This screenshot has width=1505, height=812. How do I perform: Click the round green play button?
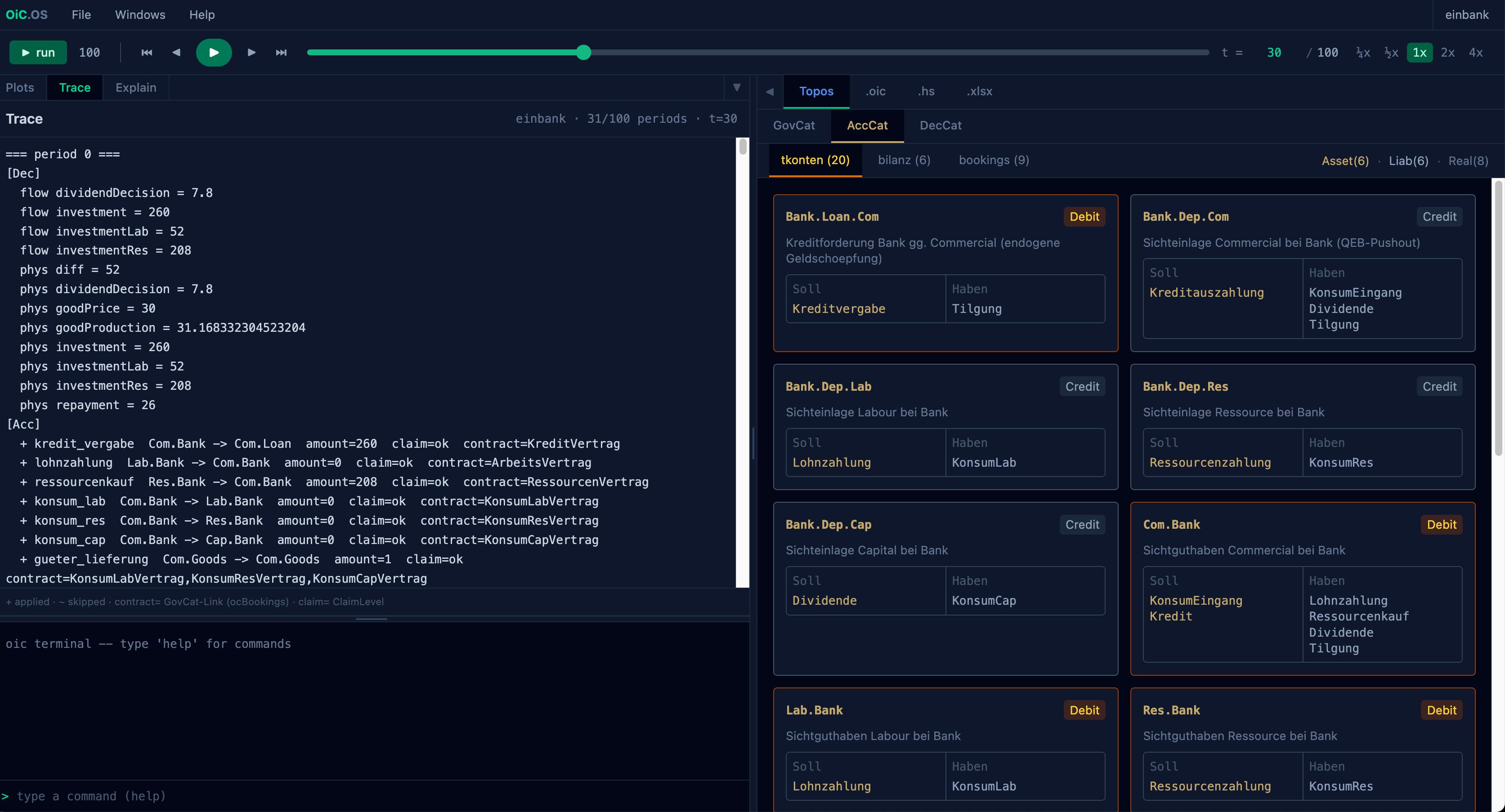click(214, 53)
